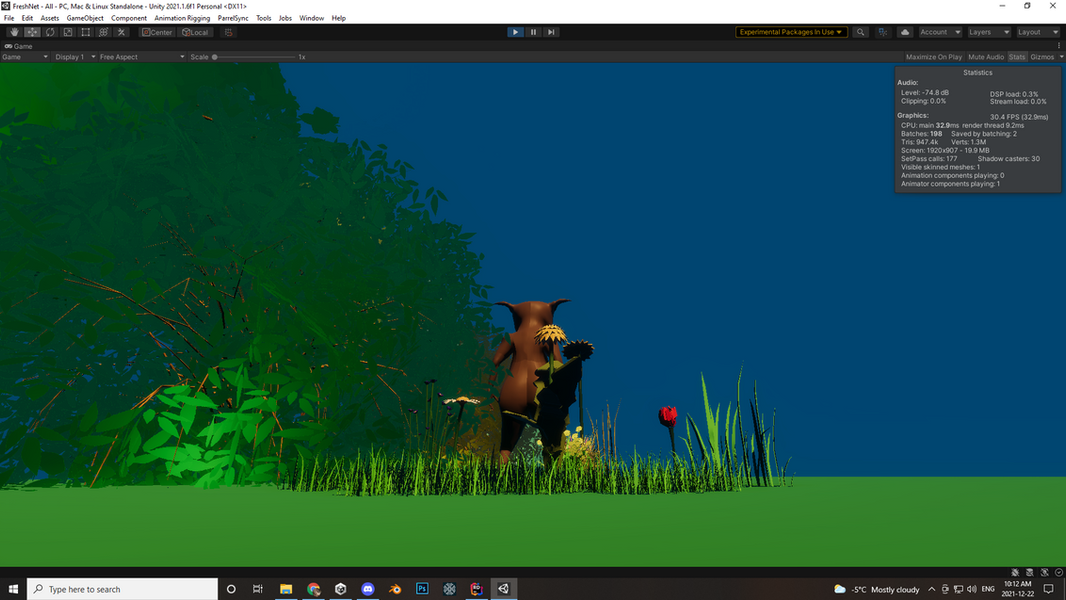Screen dimensions: 1066x600
Task: Open the Account dropdown
Action: point(940,32)
